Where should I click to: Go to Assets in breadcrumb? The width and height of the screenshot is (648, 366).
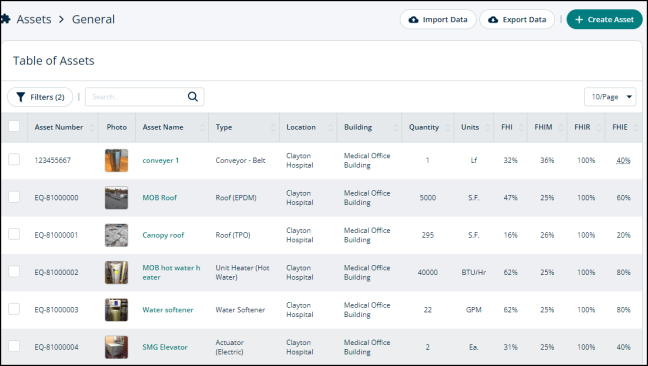point(34,19)
